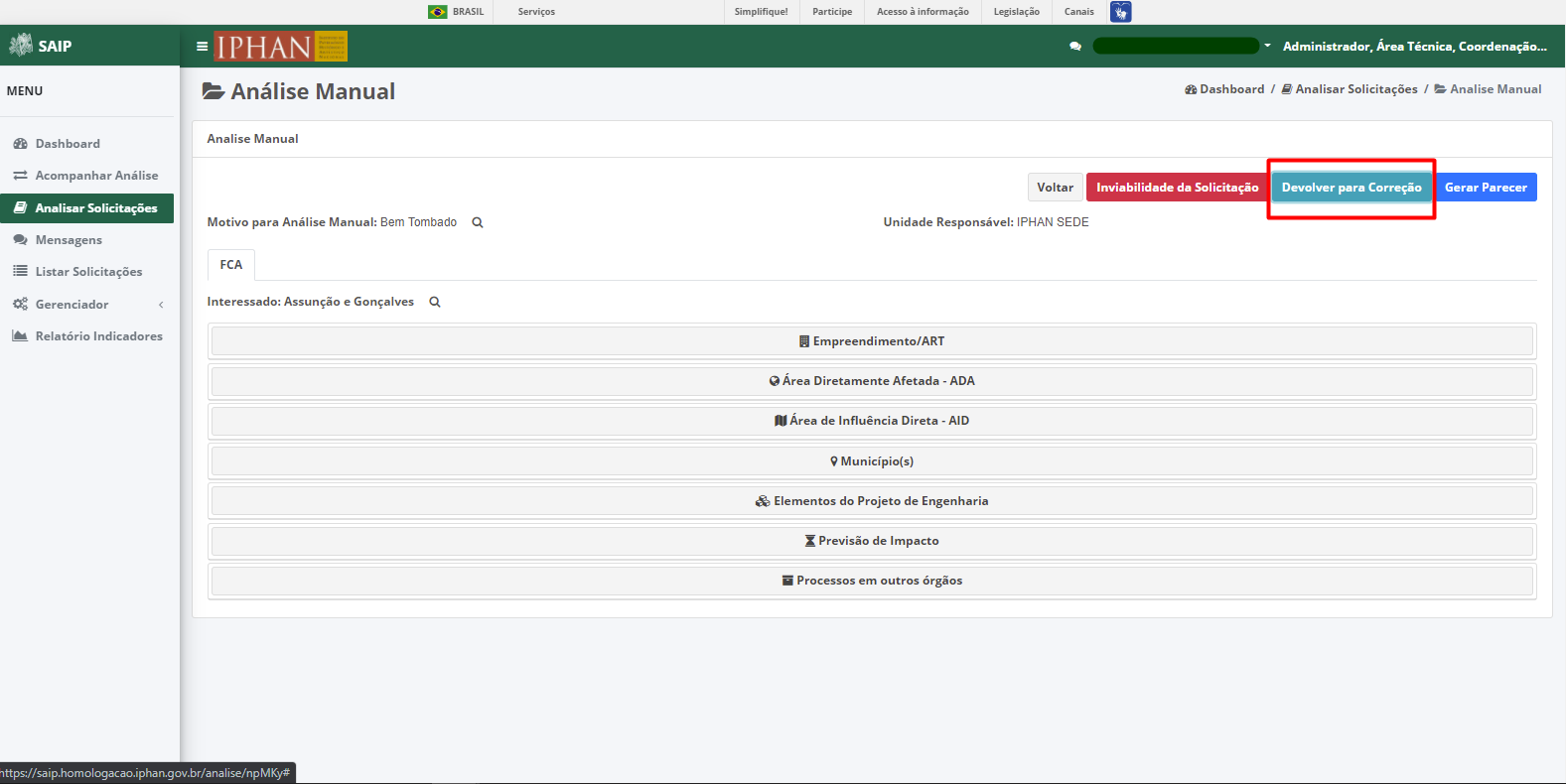Viewport: 1566px width, 784px height.
Task: Select Analisar Solicitações in sidebar
Action: tap(87, 208)
